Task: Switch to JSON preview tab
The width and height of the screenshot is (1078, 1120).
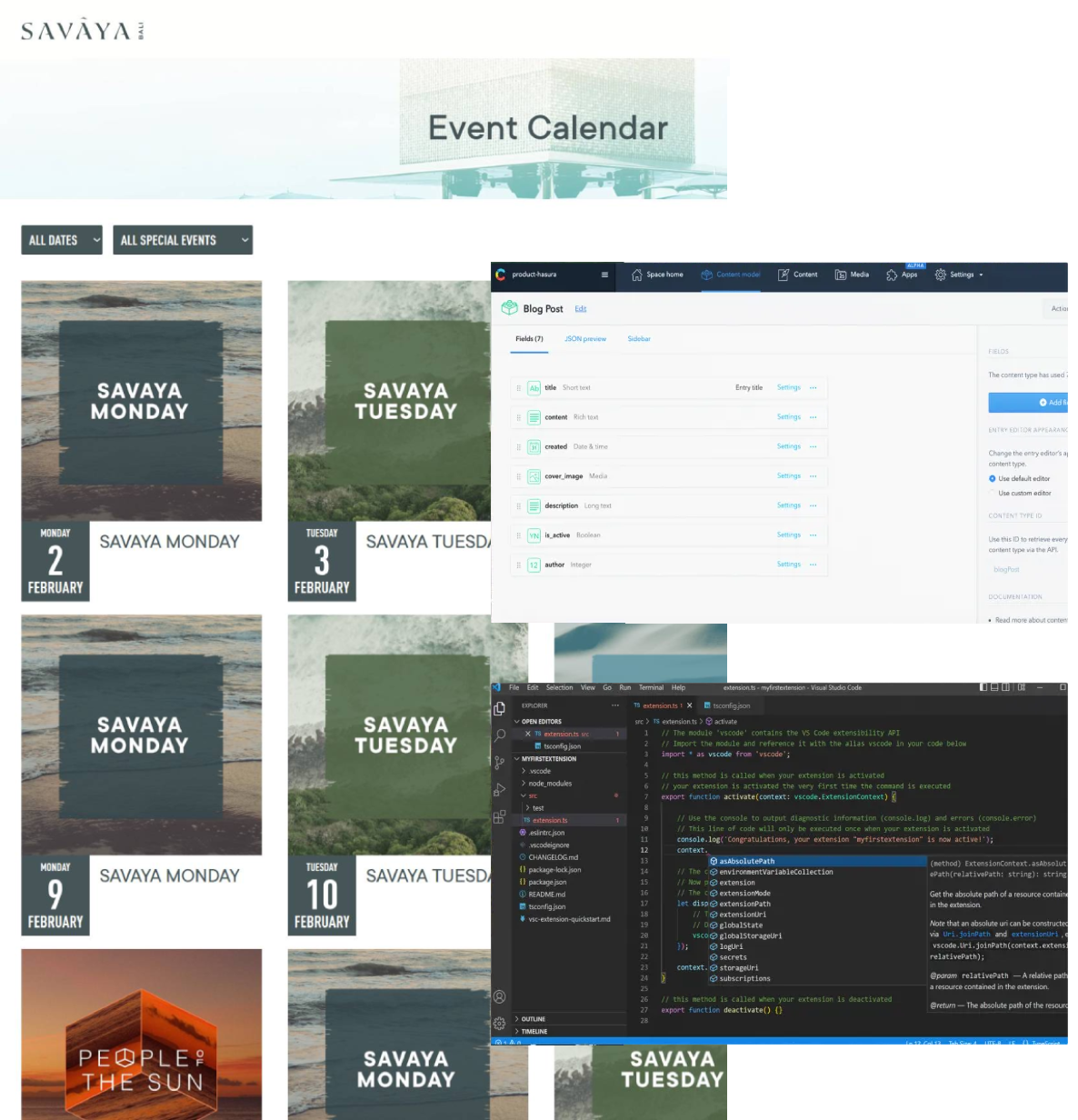Action: pos(585,339)
